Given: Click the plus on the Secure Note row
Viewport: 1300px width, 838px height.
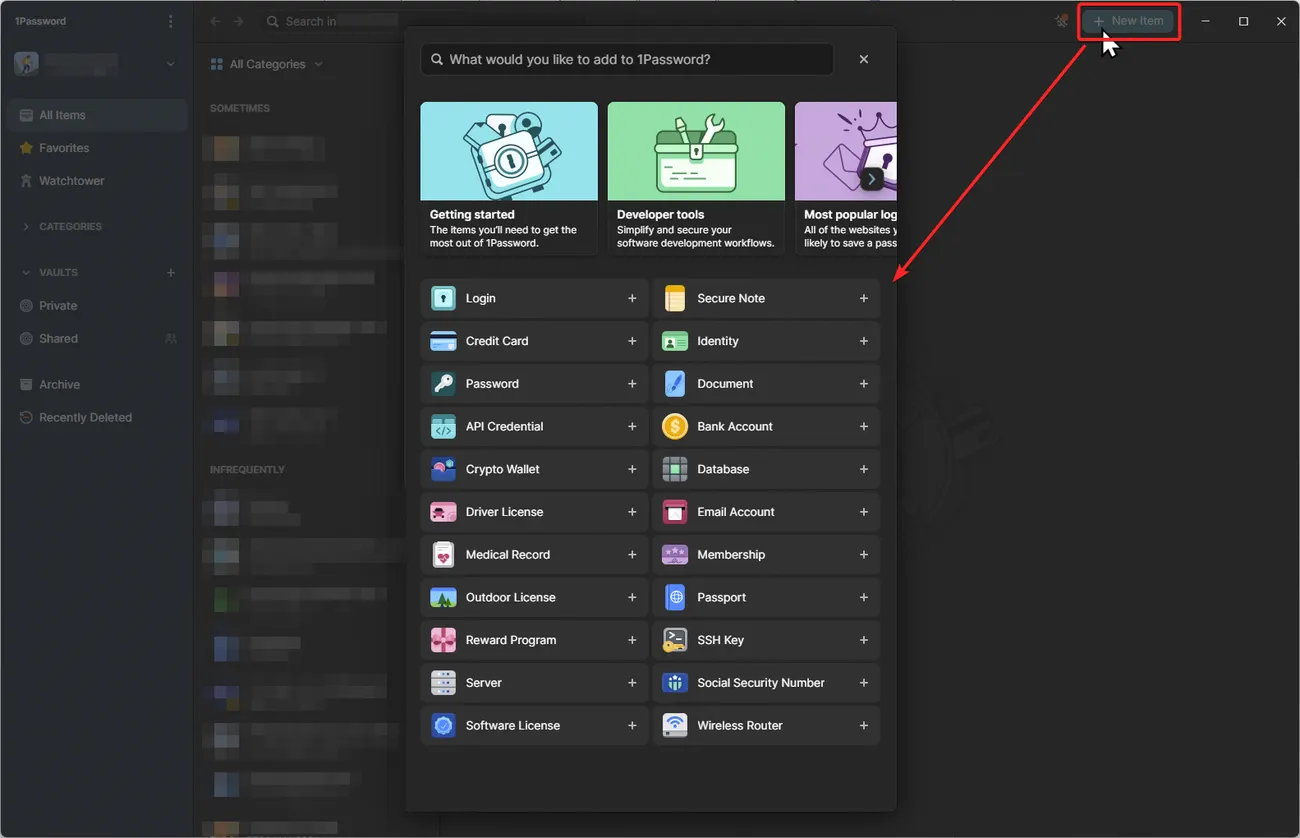Looking at the screenshot, I should point(864,298).
